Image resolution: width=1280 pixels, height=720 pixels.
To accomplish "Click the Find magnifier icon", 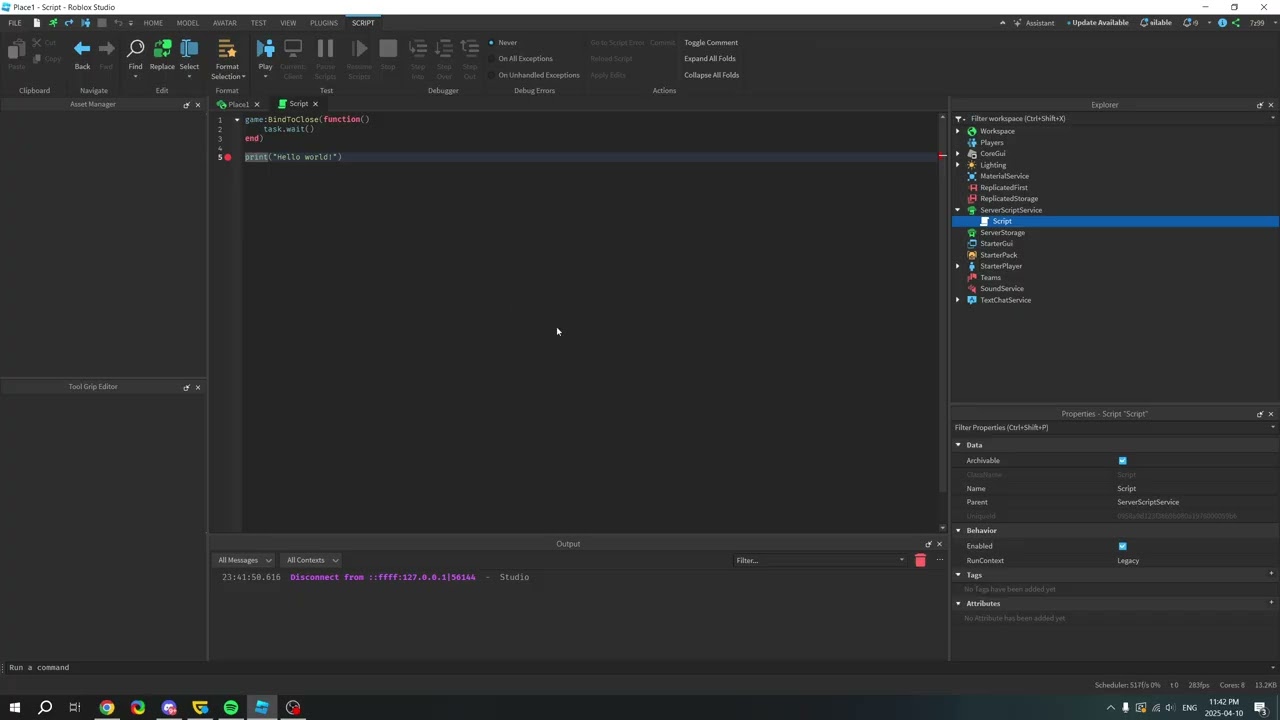I will (135, 50).
